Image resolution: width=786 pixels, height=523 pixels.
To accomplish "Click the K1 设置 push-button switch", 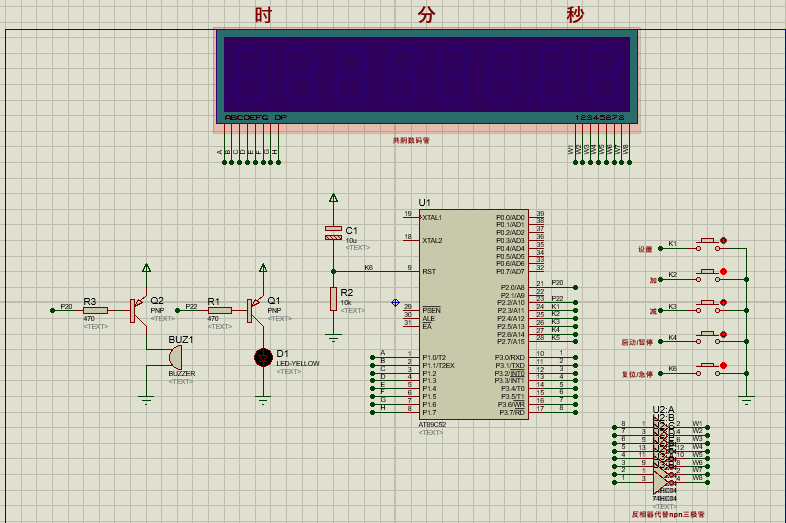I will click(x=708, y=245).
